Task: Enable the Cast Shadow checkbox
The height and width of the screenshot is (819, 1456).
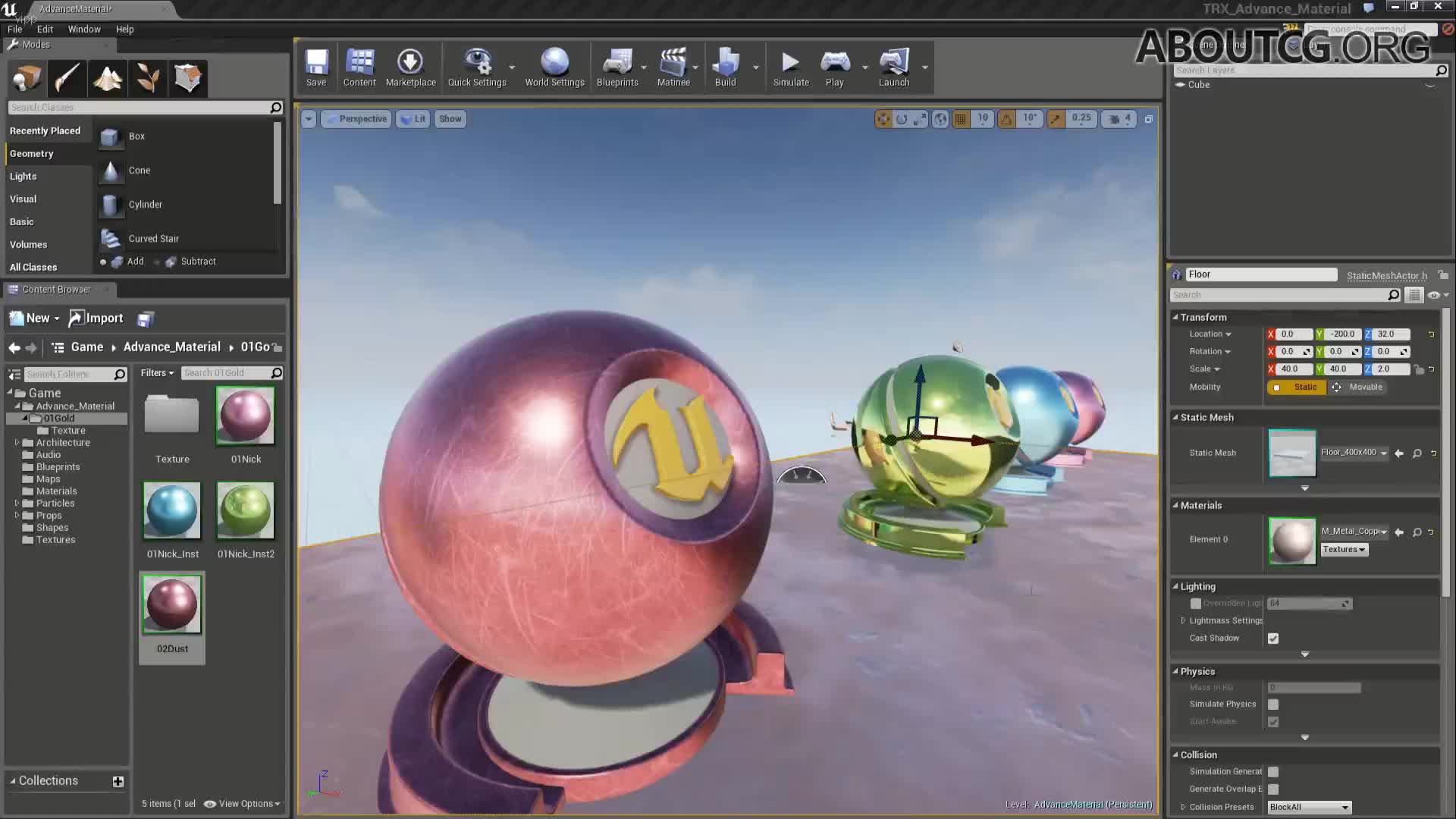Action: coord(1272,638)
